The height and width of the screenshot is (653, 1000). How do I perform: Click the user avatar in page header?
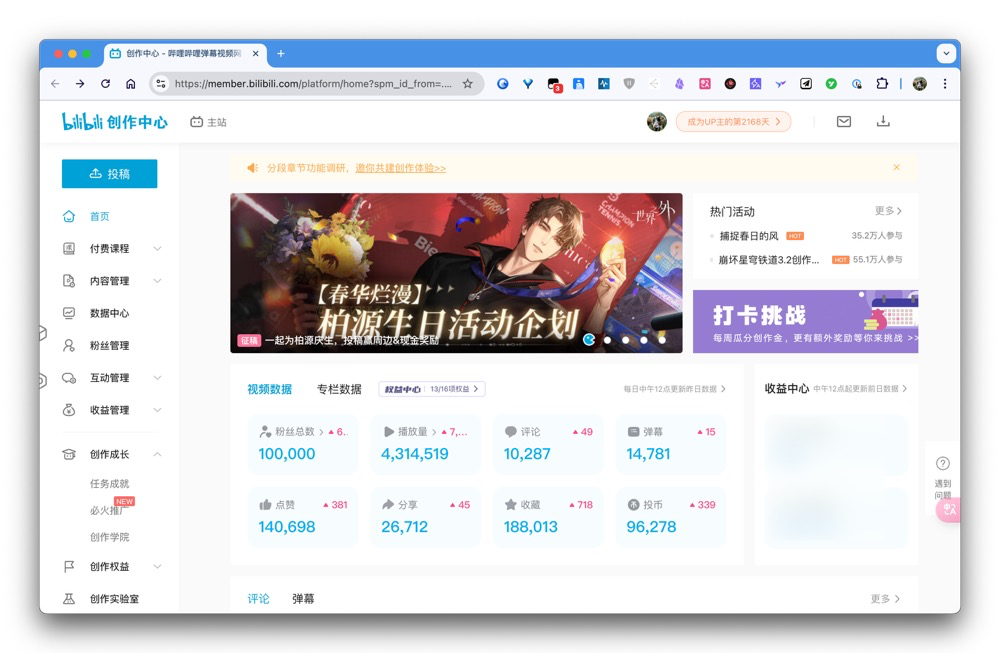(657, 121)
